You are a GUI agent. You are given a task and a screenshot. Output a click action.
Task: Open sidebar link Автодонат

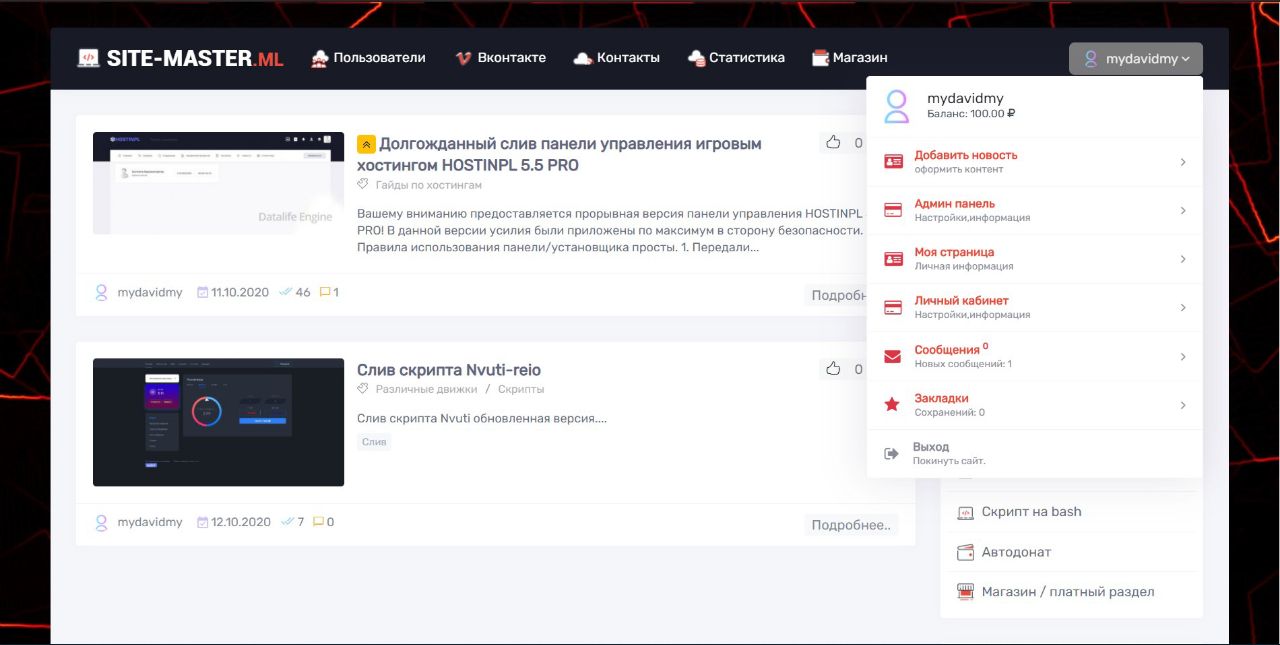1016,552
